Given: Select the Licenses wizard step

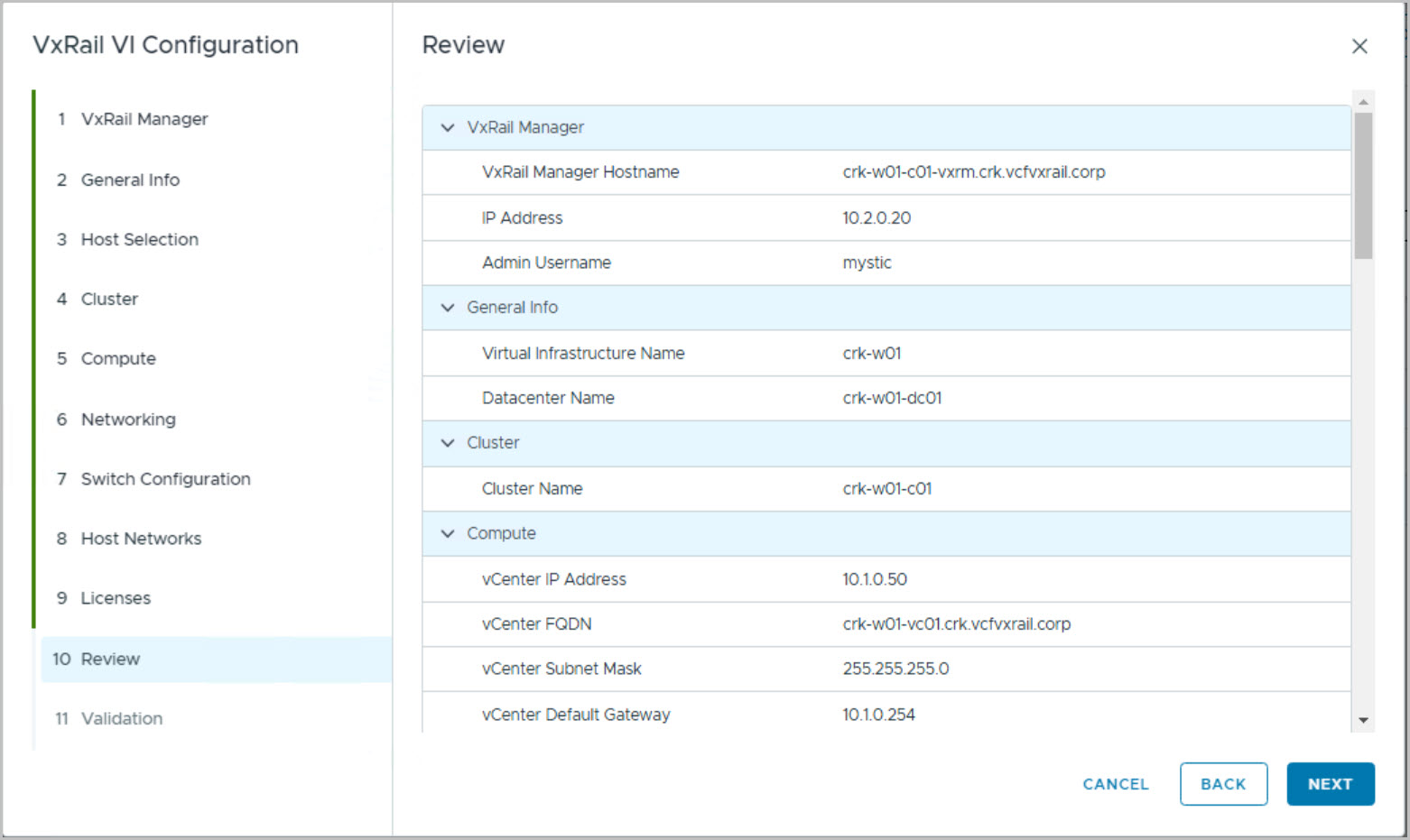Looking at the screenshot, I should coord(116,598).
